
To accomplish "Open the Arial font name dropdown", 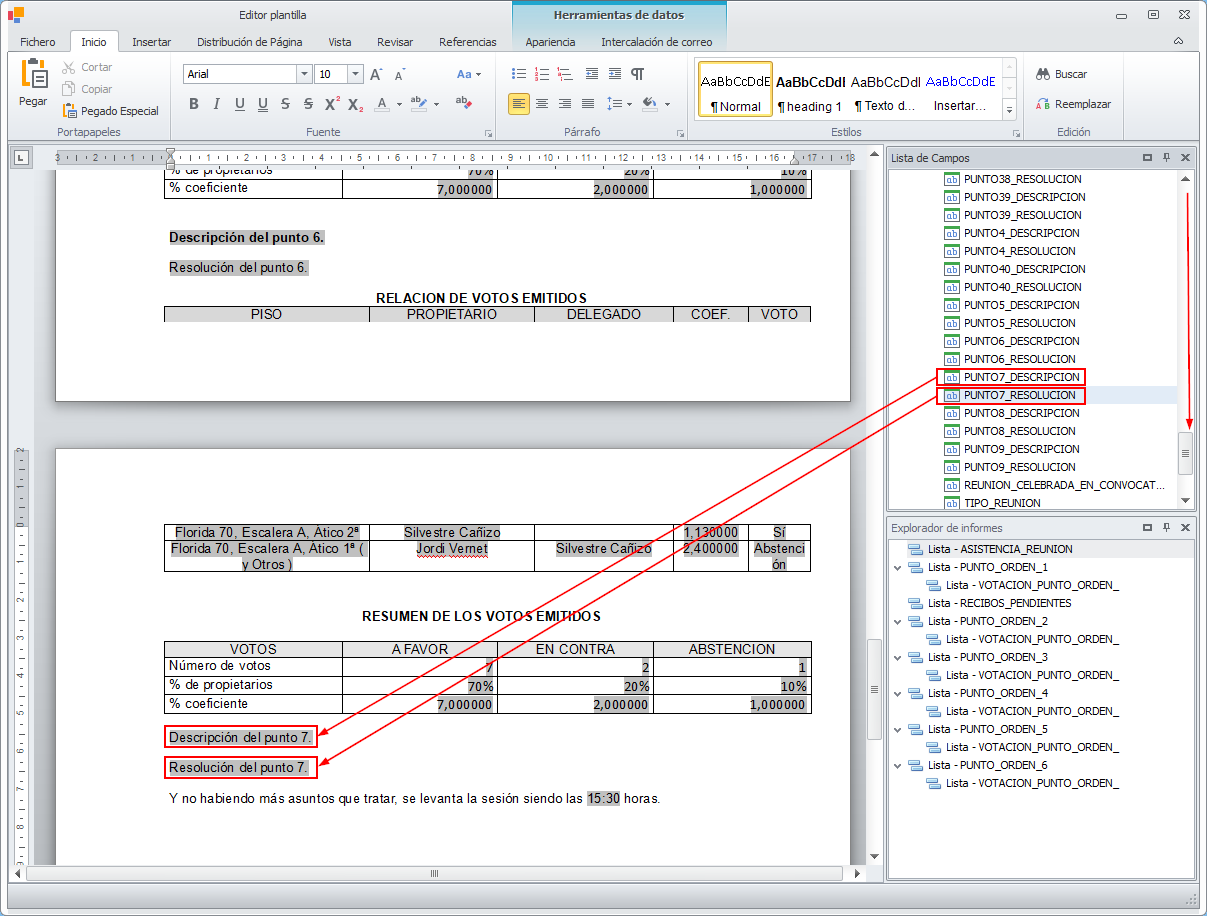I will click(304, 75).
